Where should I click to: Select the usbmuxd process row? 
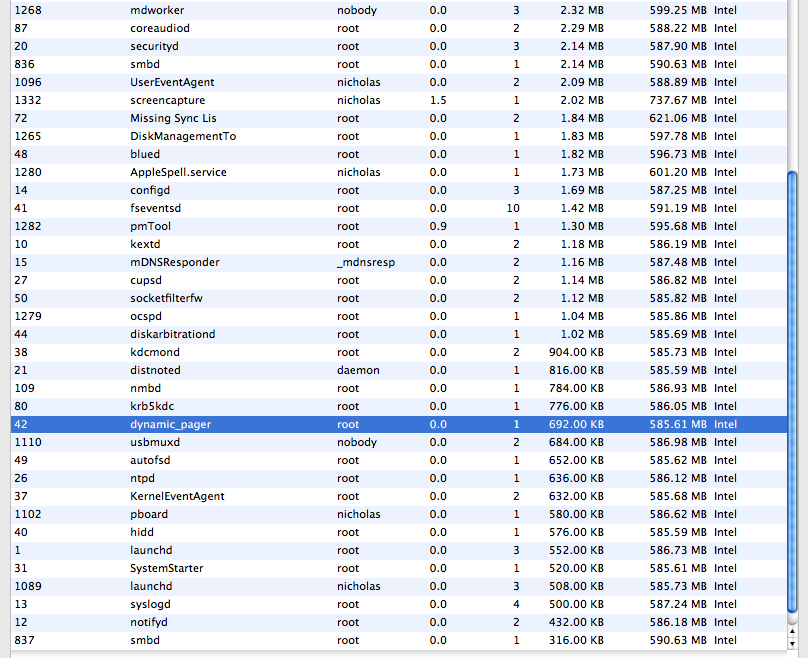coord(399,443)
